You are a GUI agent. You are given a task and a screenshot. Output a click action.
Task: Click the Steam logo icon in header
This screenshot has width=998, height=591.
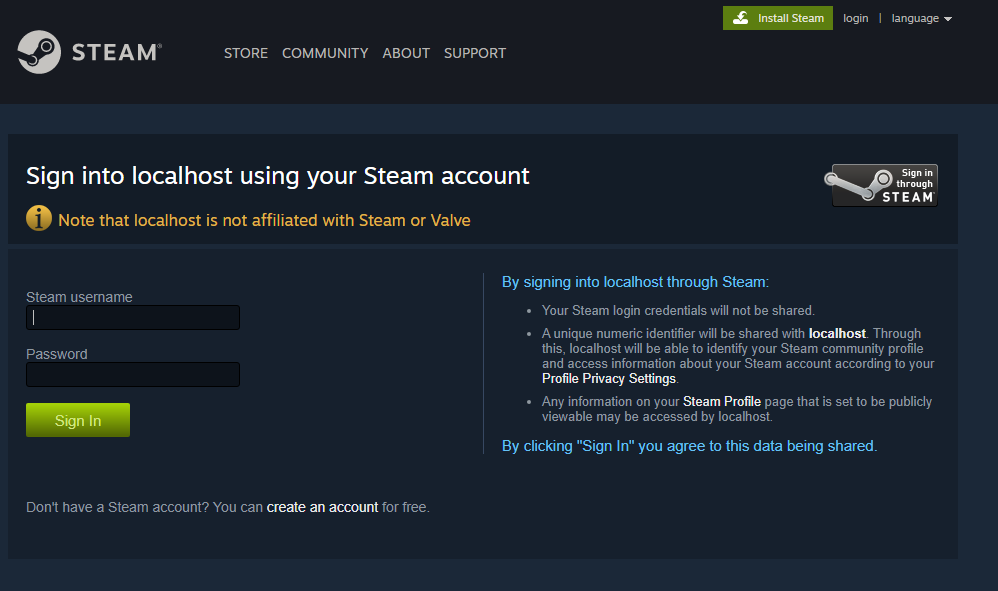(39, 52)
